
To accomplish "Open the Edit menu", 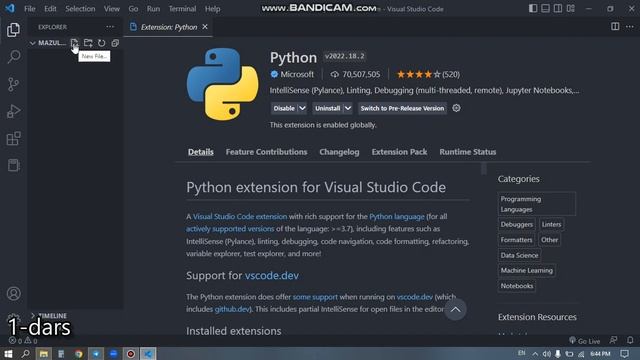I will point(50,9).
